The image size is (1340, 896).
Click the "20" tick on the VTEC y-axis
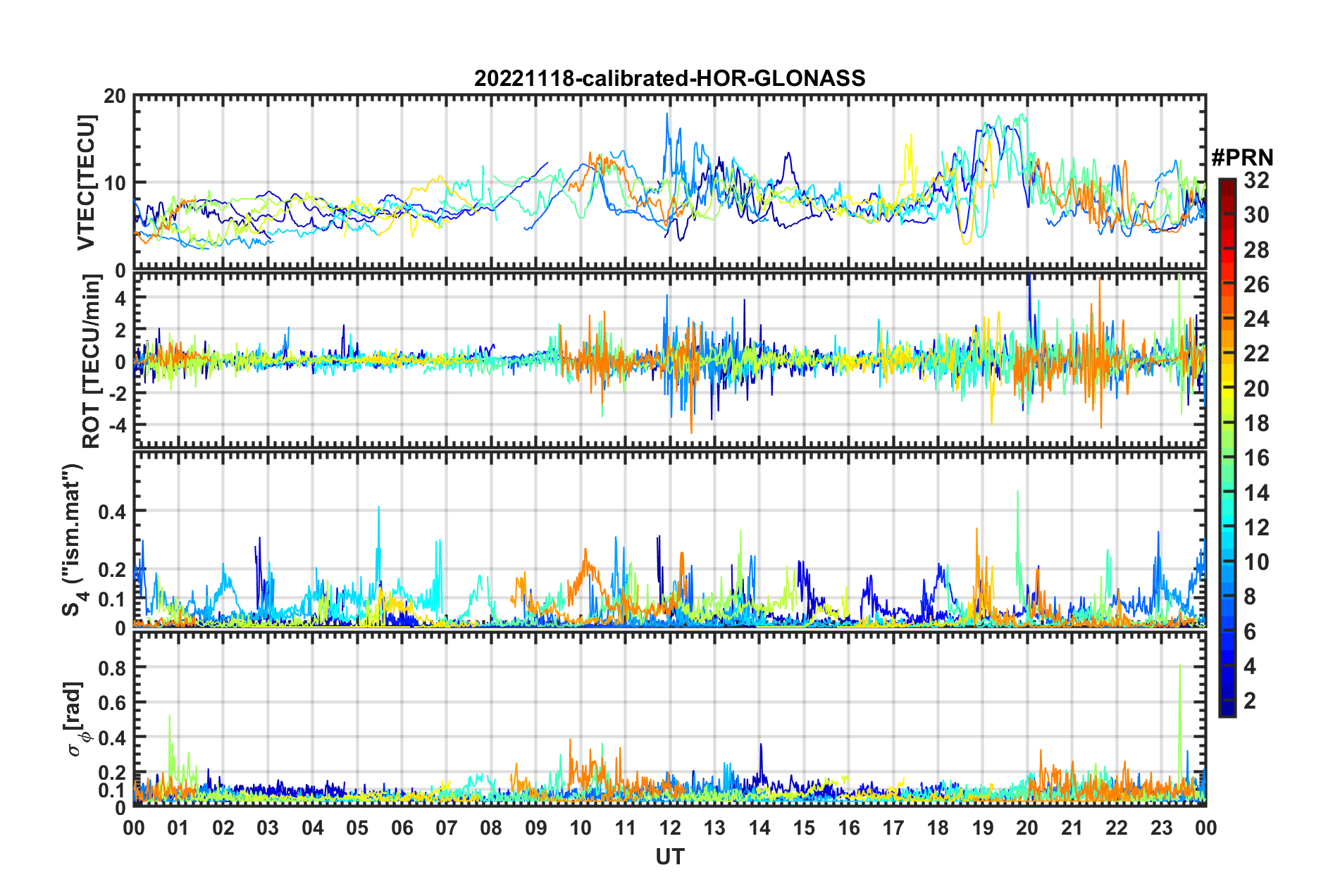[115, 97]
